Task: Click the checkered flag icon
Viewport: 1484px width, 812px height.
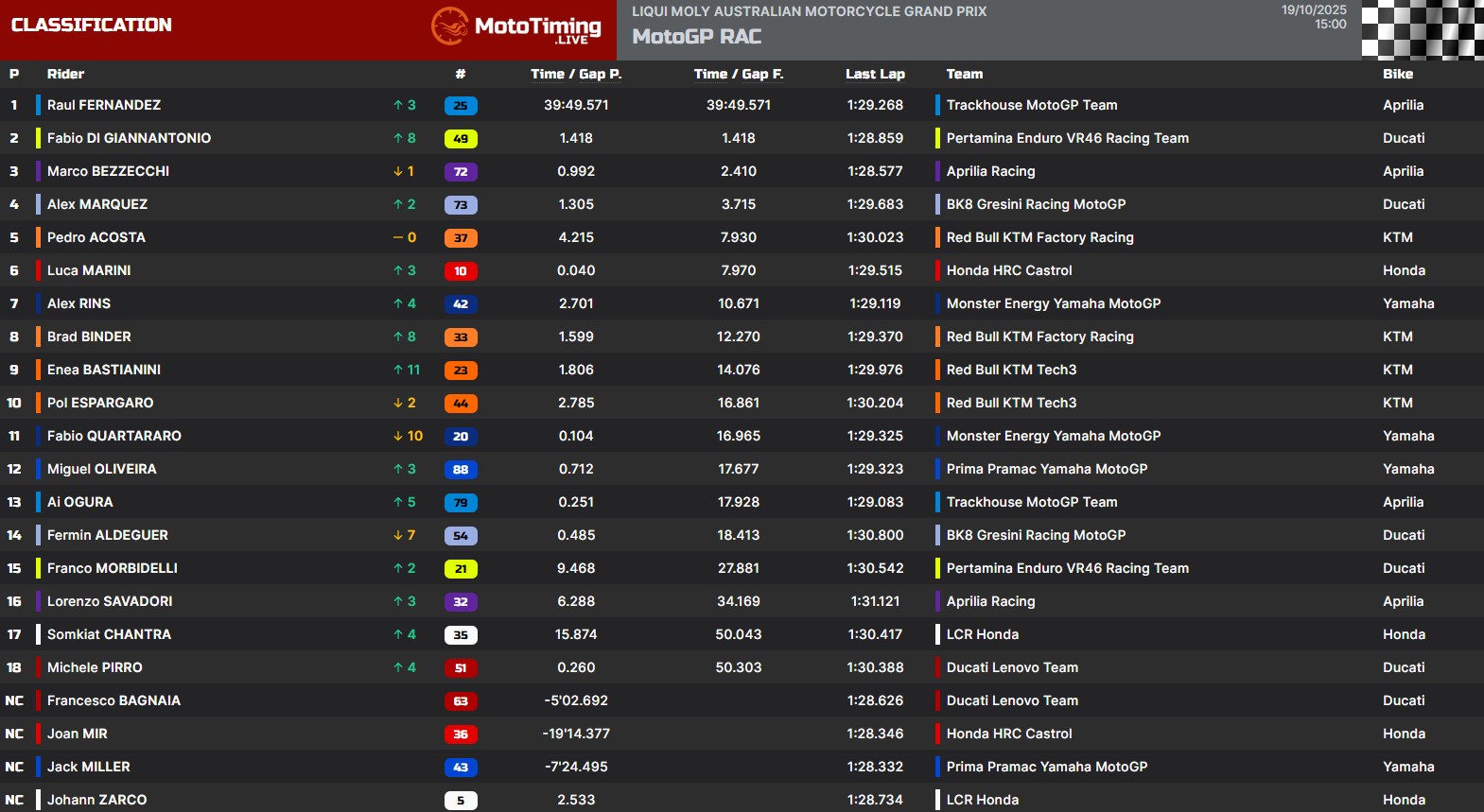Action: pos(1422,30)
